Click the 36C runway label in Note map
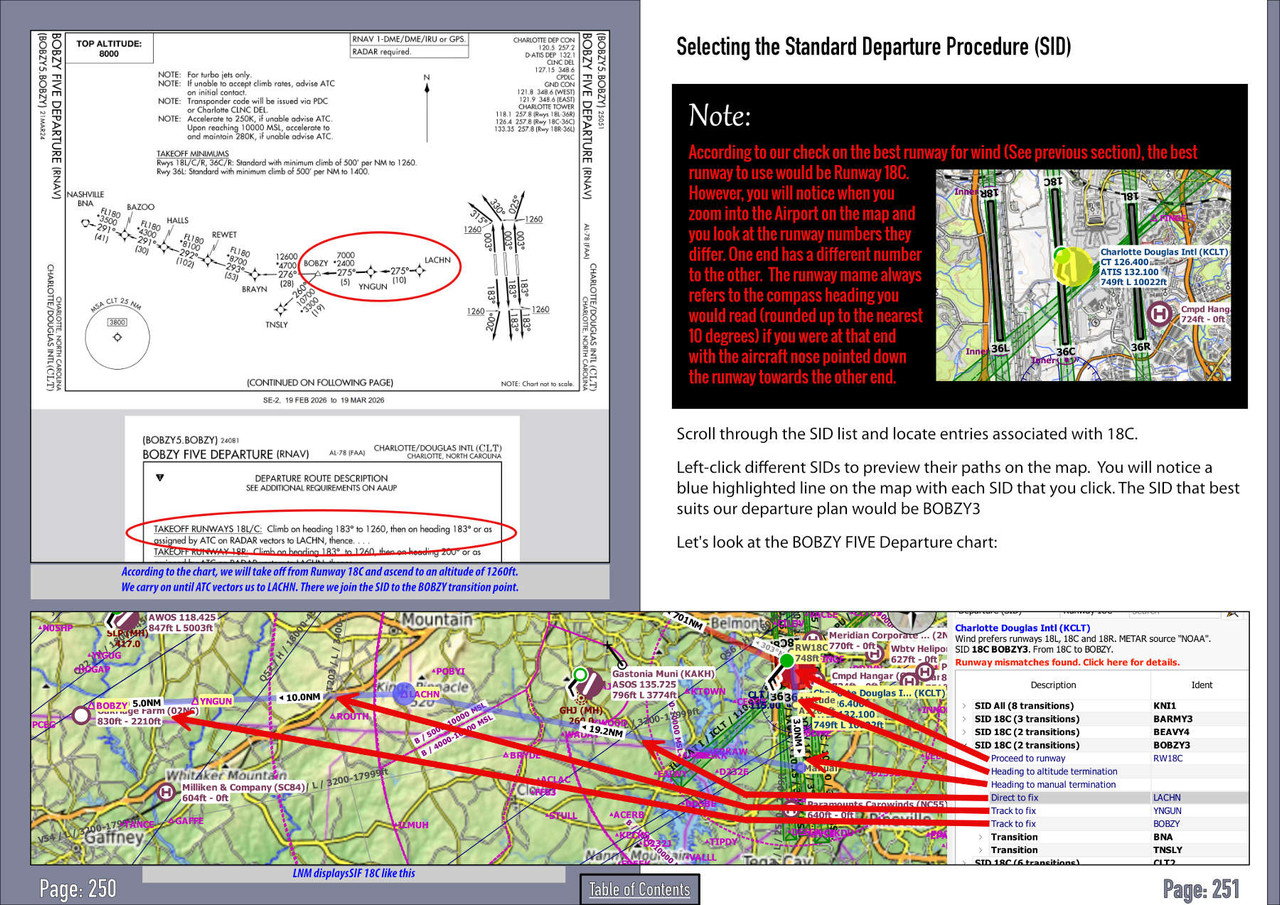 [1066, 352]
